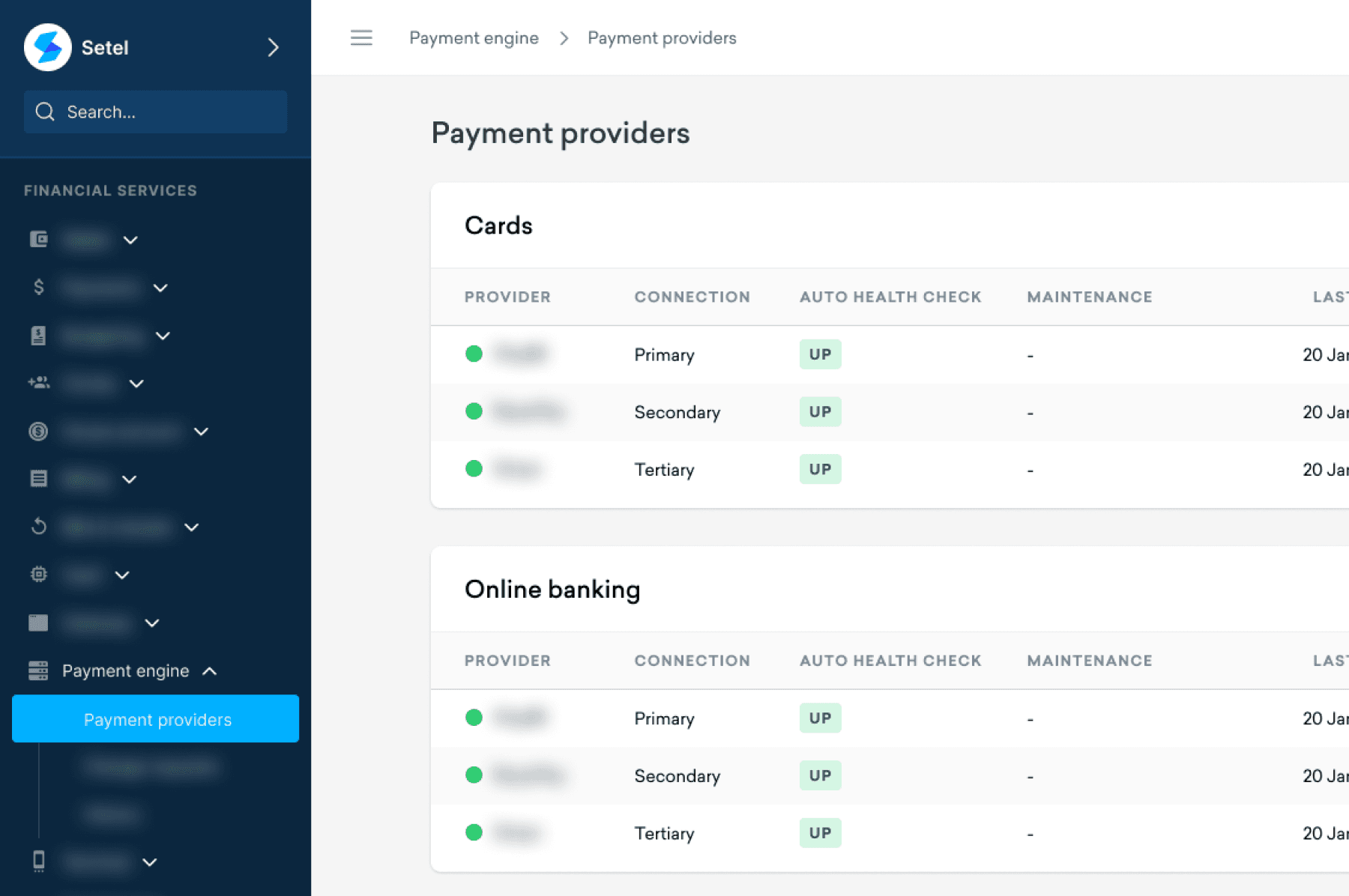Click the wallet icon in the sidebar

[x=38, y=239]
